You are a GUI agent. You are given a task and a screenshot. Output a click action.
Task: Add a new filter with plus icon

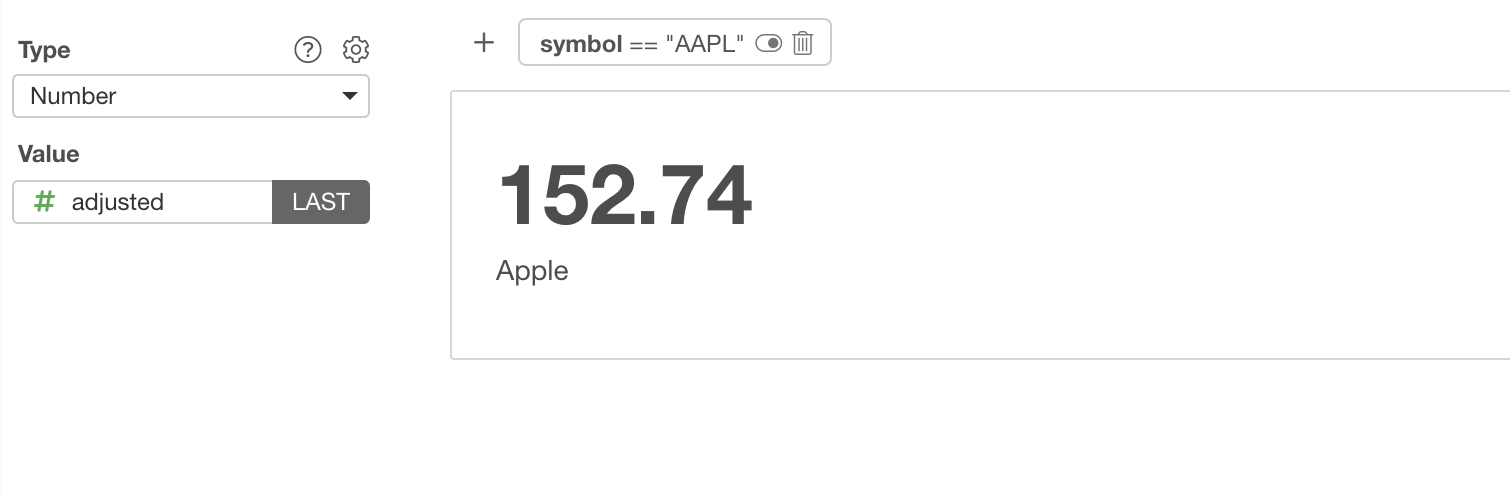click(484, 42)
